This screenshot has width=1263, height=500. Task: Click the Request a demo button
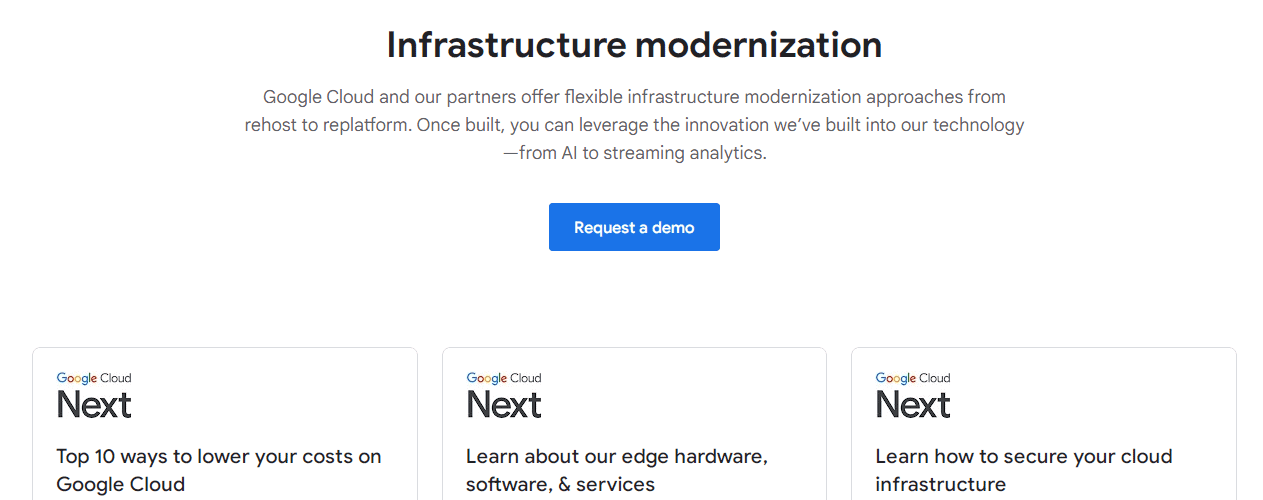click(634, 227)
